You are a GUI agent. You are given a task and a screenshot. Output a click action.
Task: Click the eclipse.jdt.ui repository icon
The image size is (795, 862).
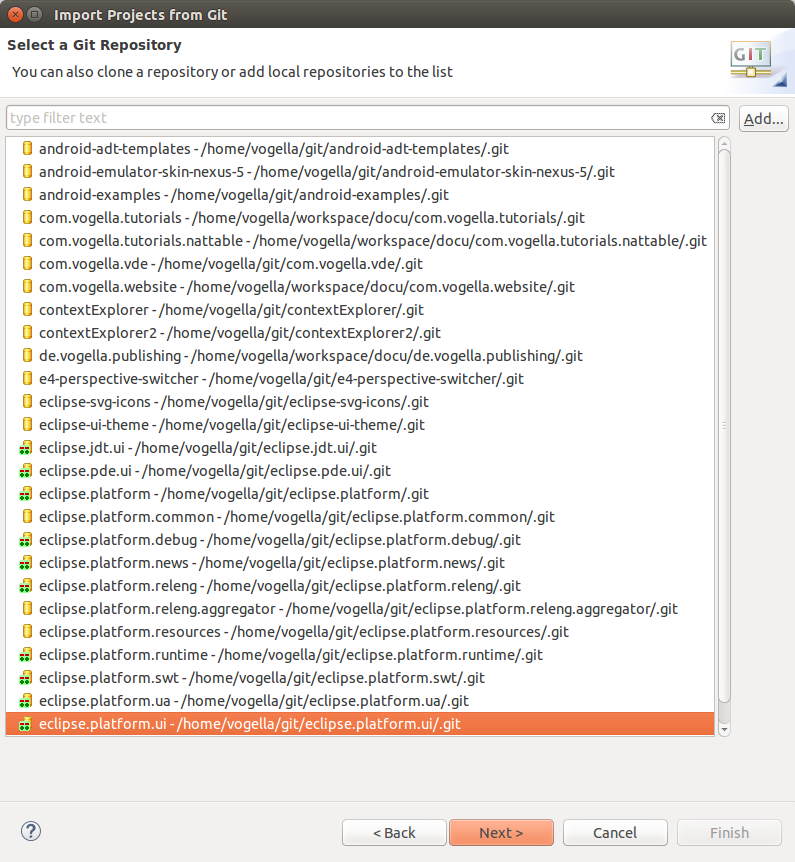pyautogui.click(x=25, y=448)
